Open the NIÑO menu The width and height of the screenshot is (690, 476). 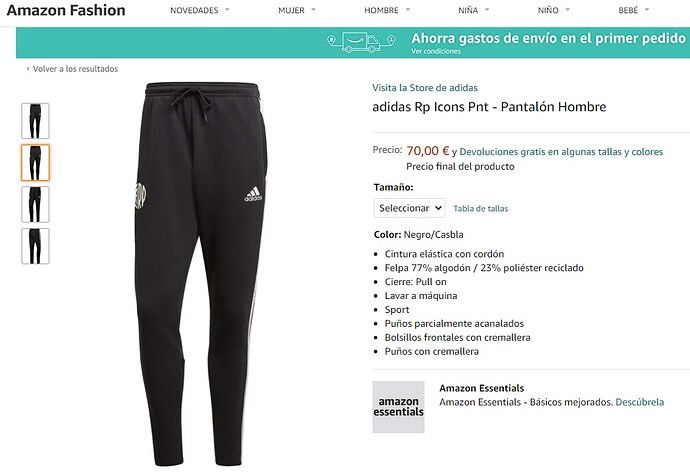click(554, 10)
